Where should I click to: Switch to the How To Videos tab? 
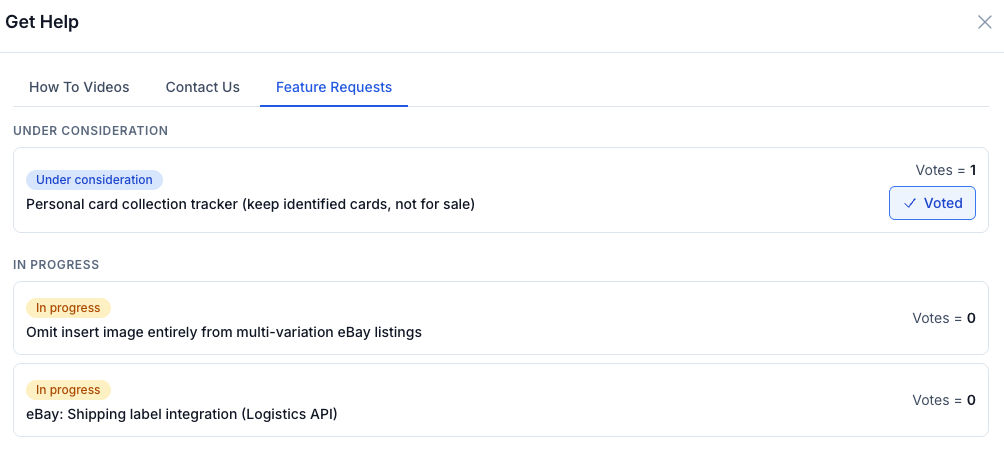pos(79,87)
